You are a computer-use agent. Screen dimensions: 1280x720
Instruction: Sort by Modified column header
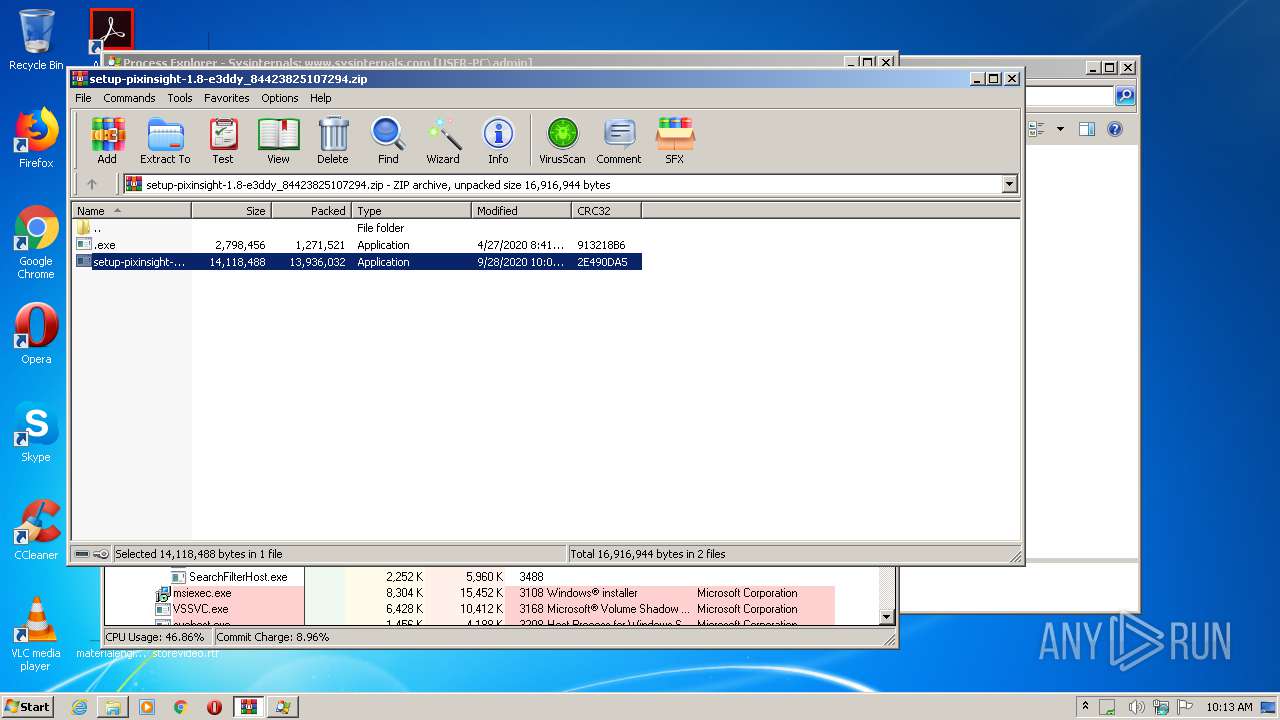pyautogui.click(x=521, y=211)
